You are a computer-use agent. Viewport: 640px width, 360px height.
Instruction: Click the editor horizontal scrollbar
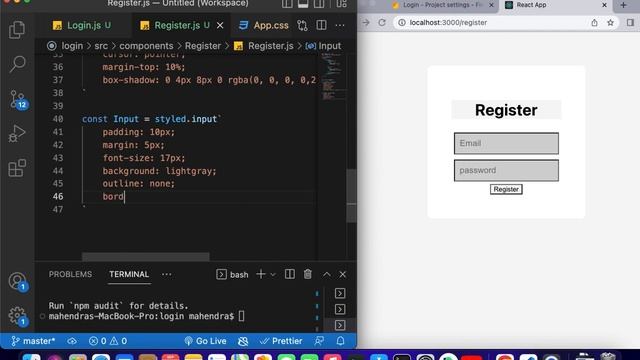pyautogui.click(x=146, y=256)
